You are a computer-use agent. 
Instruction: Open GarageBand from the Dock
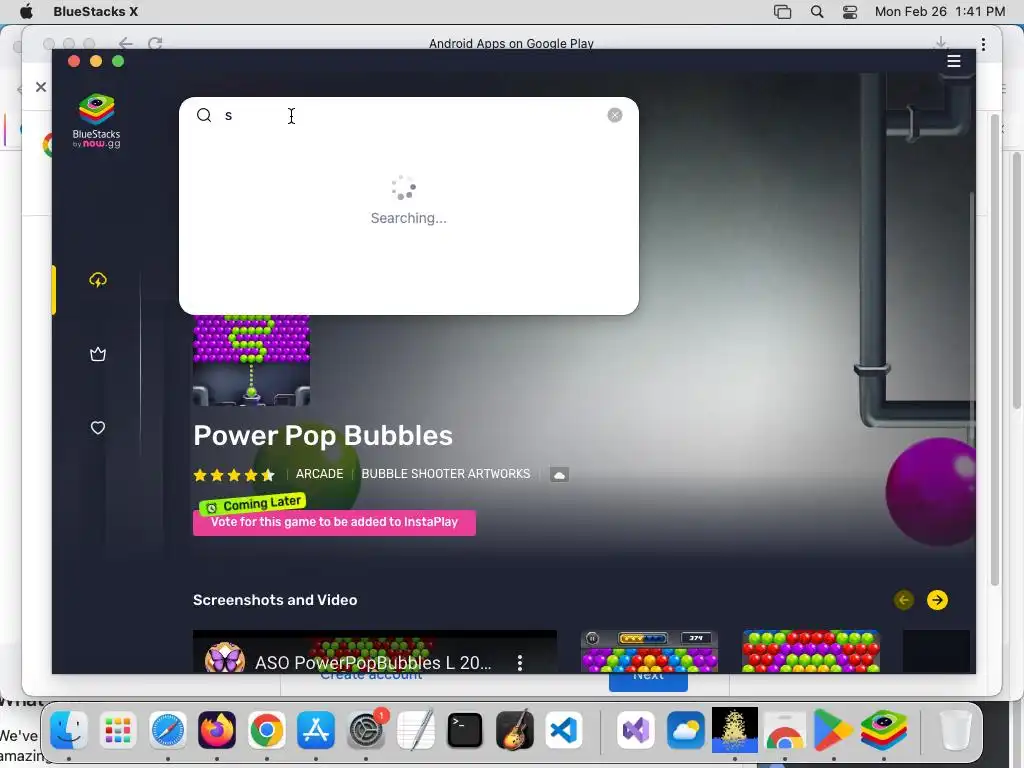tap(515, 730)
